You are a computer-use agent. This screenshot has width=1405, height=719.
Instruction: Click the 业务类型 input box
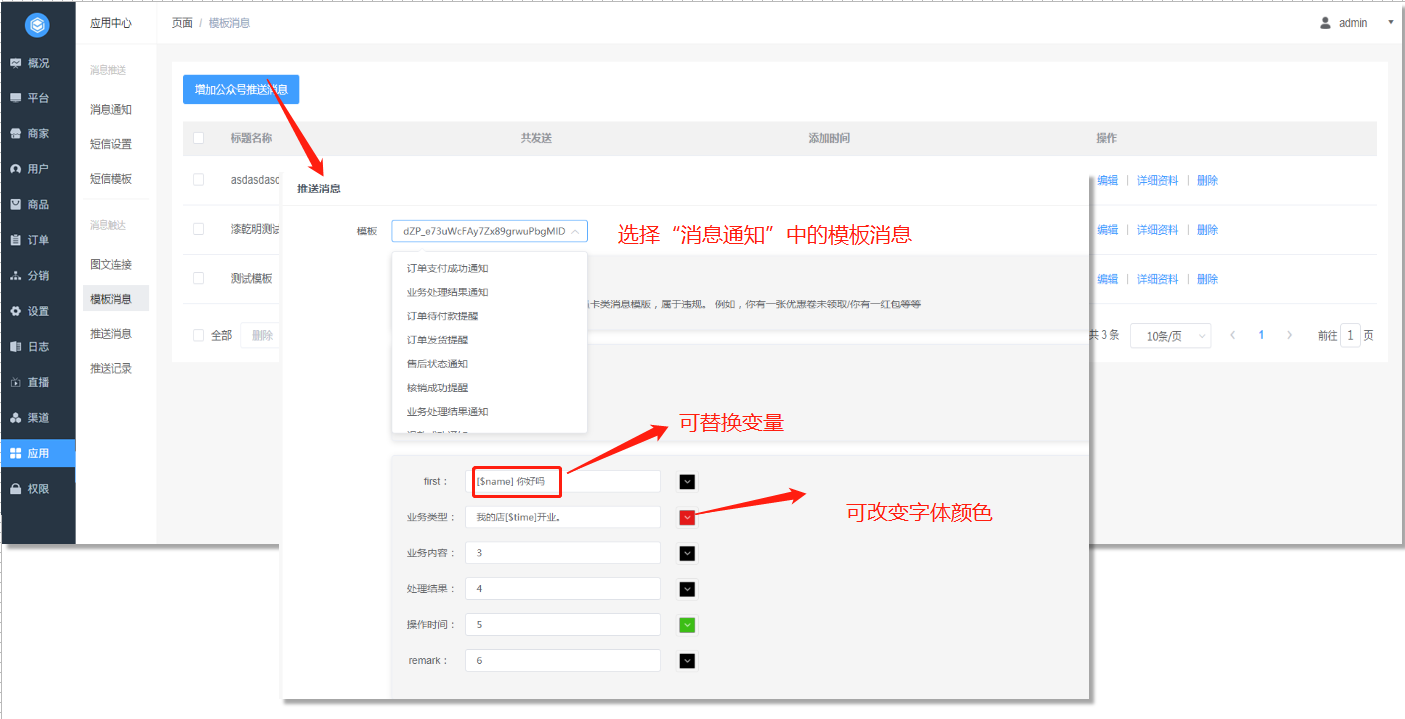(565, 517)
